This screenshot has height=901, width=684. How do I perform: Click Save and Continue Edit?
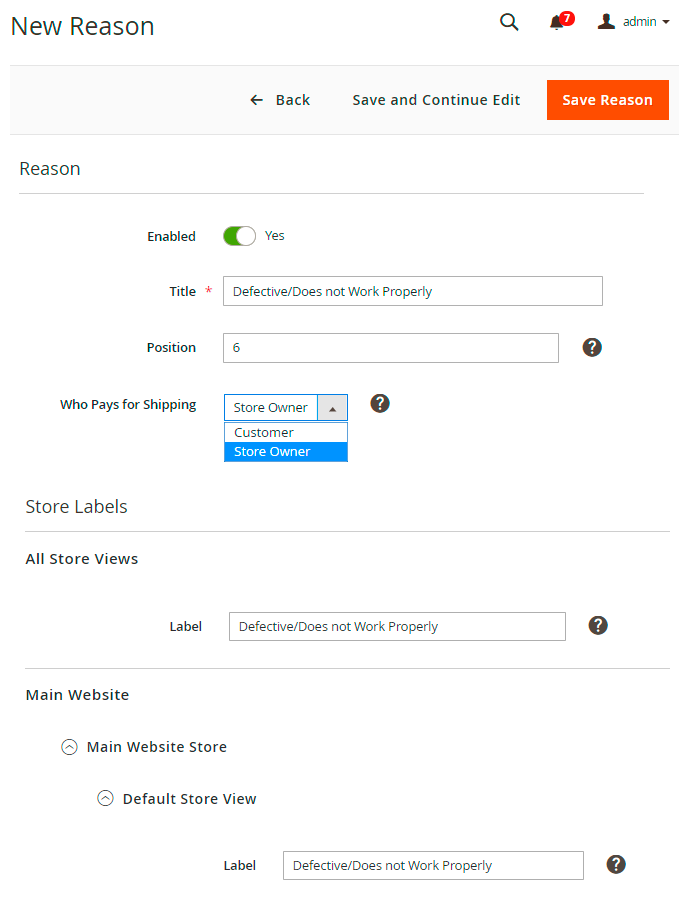pos(436,100)
